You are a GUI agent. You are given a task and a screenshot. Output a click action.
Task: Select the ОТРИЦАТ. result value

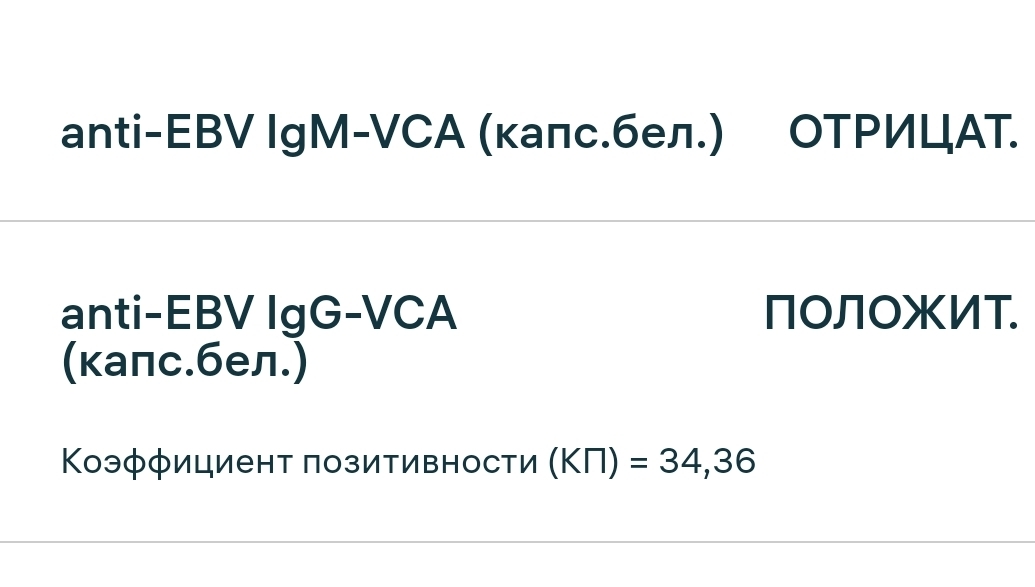pos(903,133)
